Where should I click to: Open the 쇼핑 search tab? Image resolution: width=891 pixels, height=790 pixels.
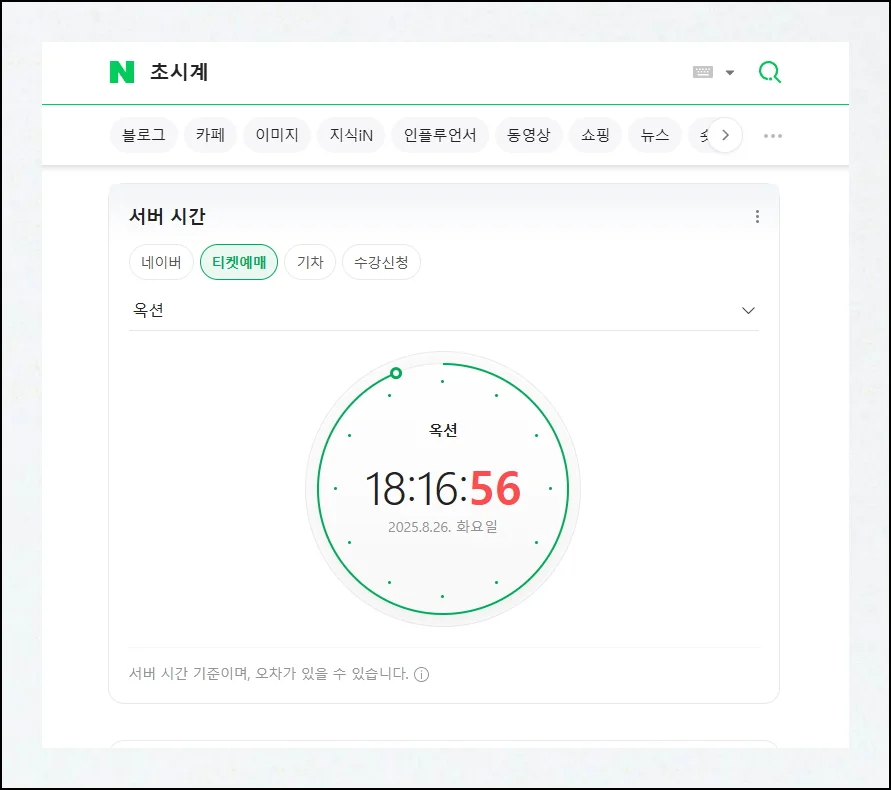(x=595, y=135)
